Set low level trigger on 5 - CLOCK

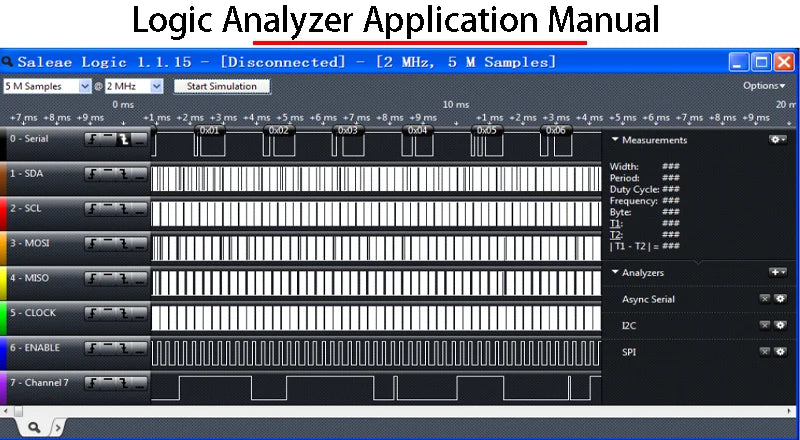pyautogui.click(x=140, y=313)
